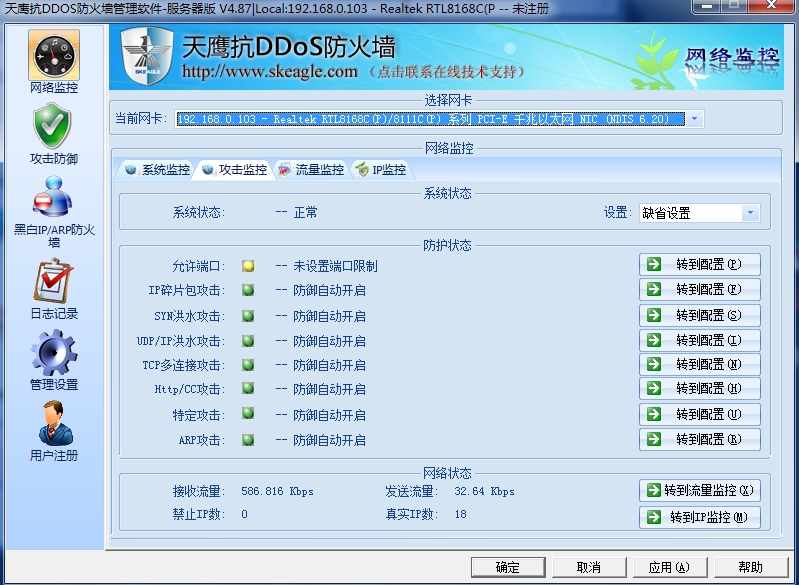Click the 系统状态 正常 text
The height and width of the screenshot is (585, 799).
(x=306, y=212)
